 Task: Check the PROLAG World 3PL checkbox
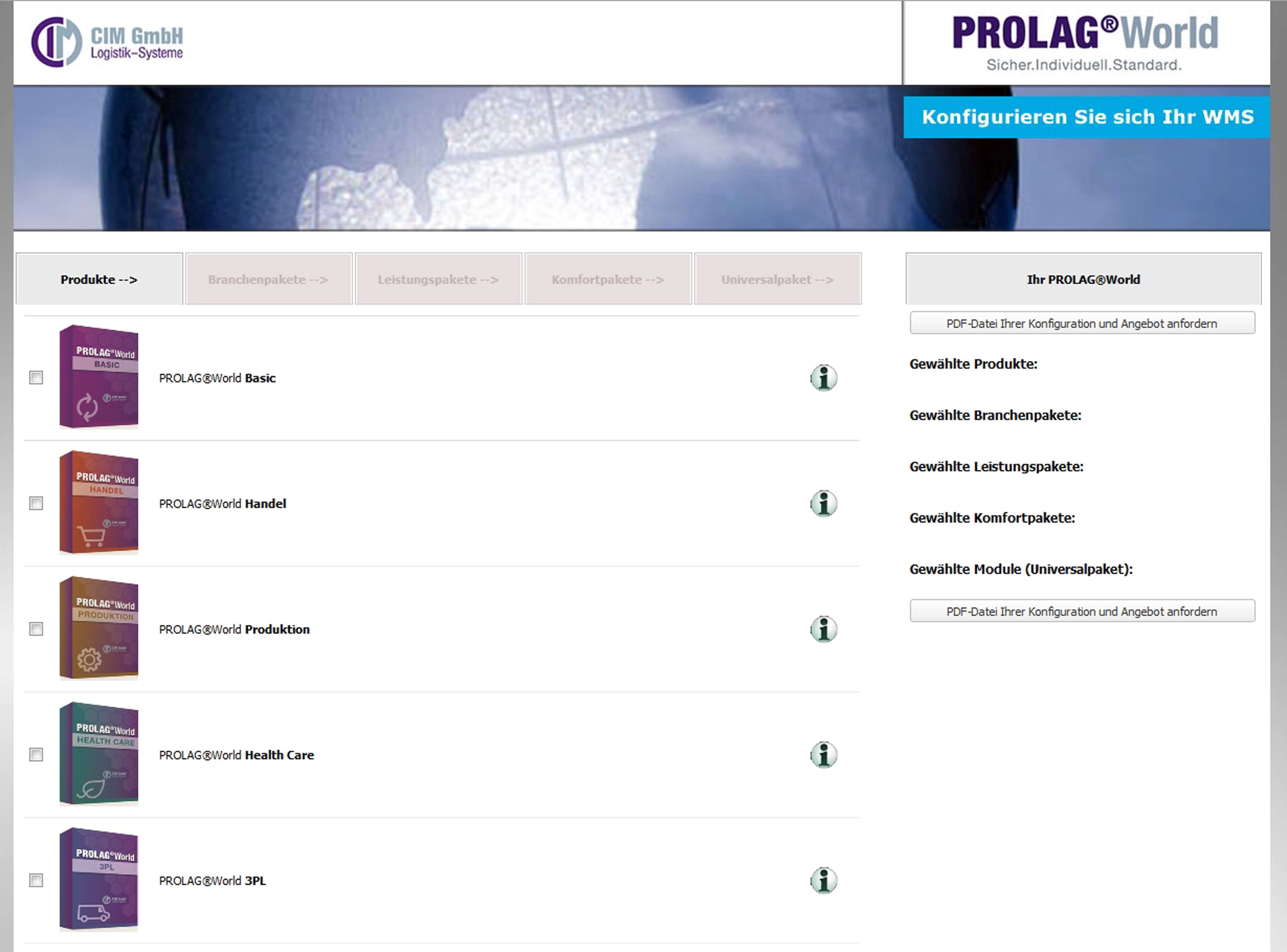point(36,881)
